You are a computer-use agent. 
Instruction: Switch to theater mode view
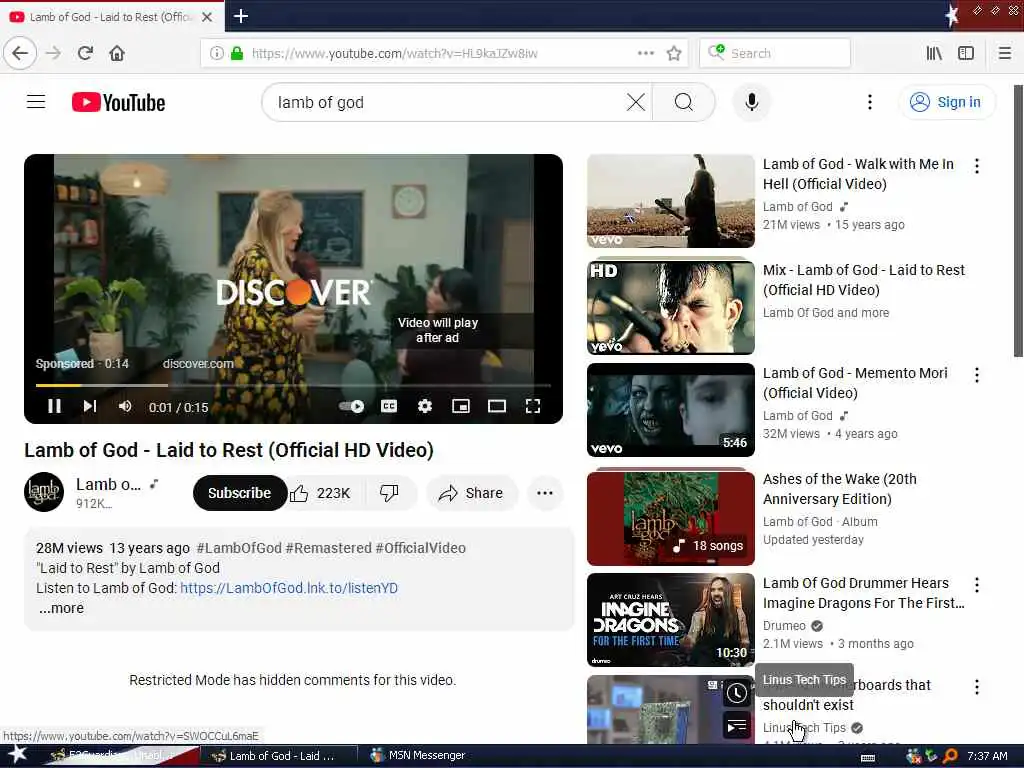[x=496, y=406]
